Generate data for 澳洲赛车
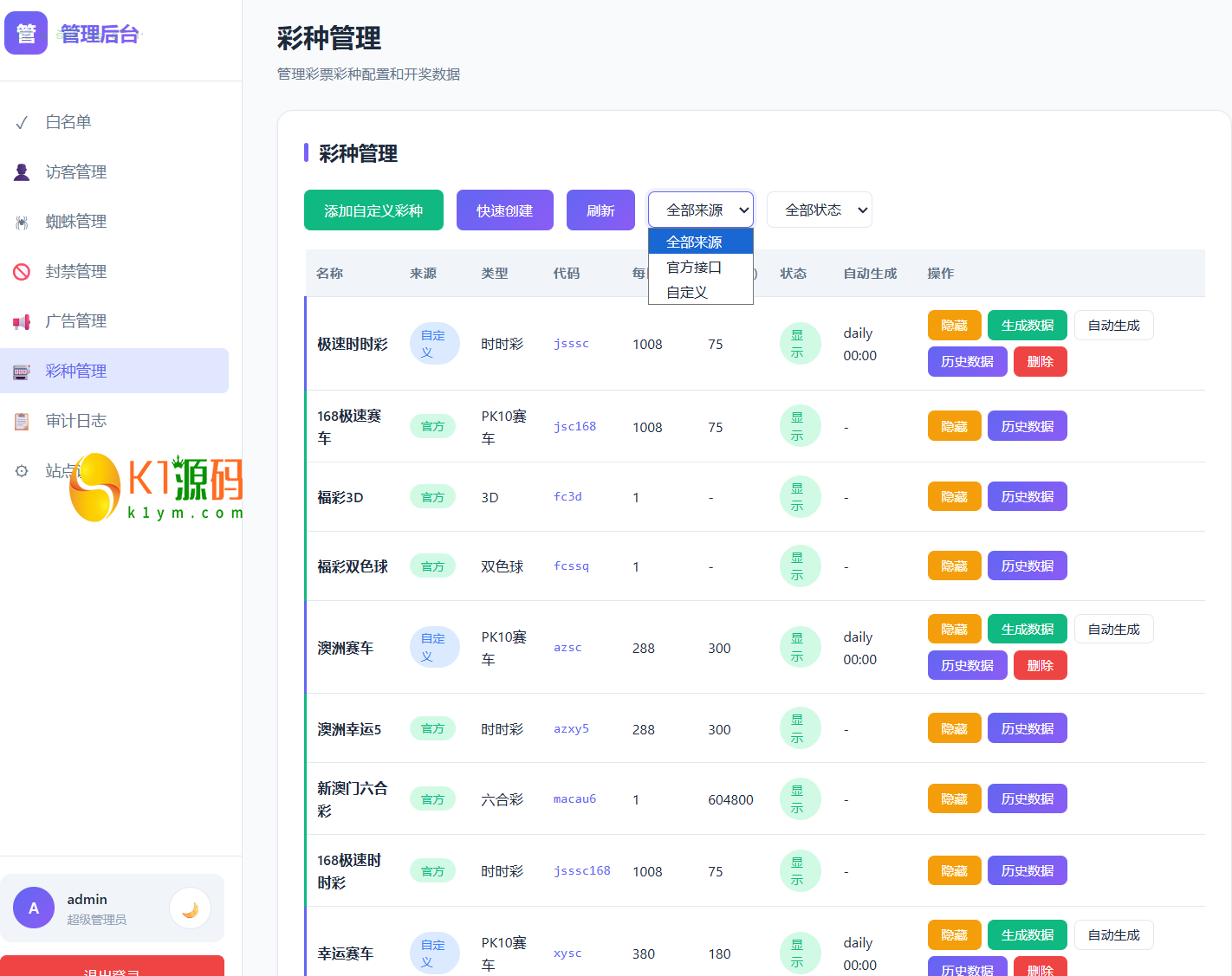The height and width of the screenshot is (976, 1232). point(1028,629)
